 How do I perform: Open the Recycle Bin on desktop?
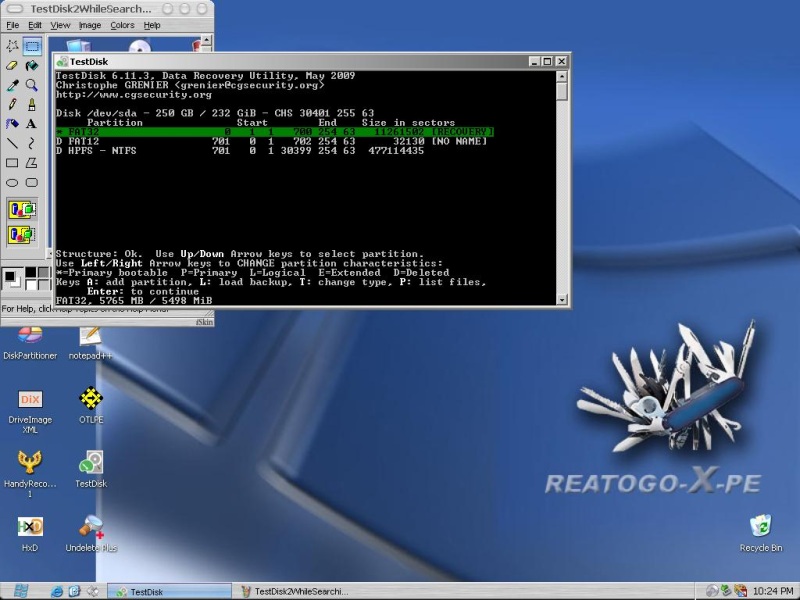[761, 533]
